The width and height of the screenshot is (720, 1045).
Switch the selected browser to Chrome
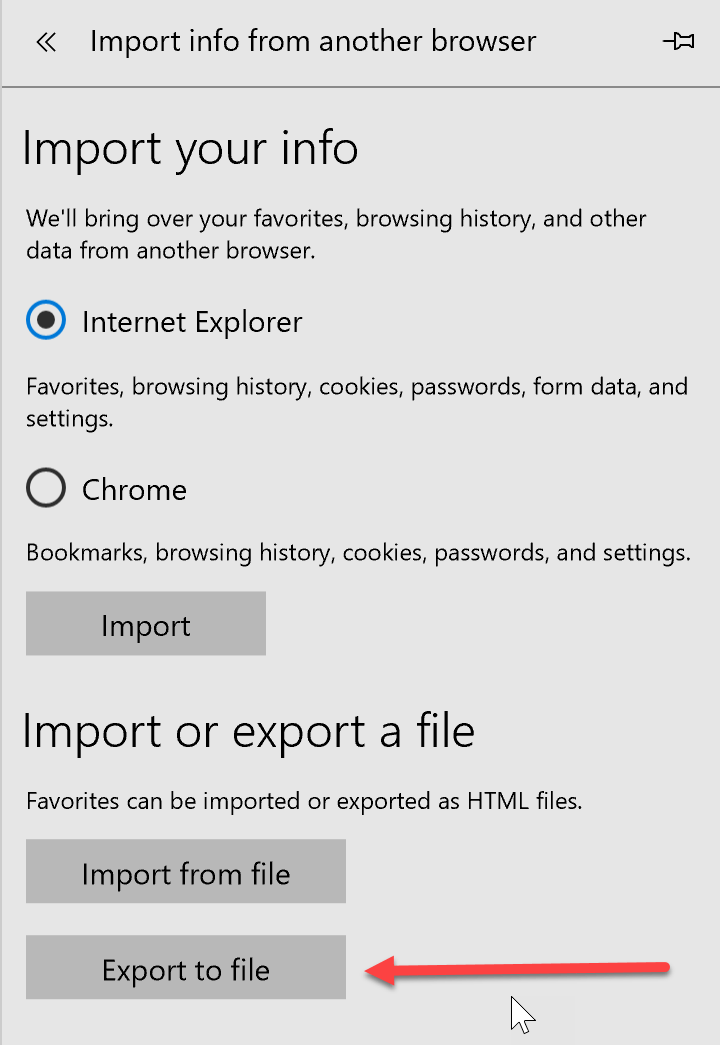click(44, 489)
